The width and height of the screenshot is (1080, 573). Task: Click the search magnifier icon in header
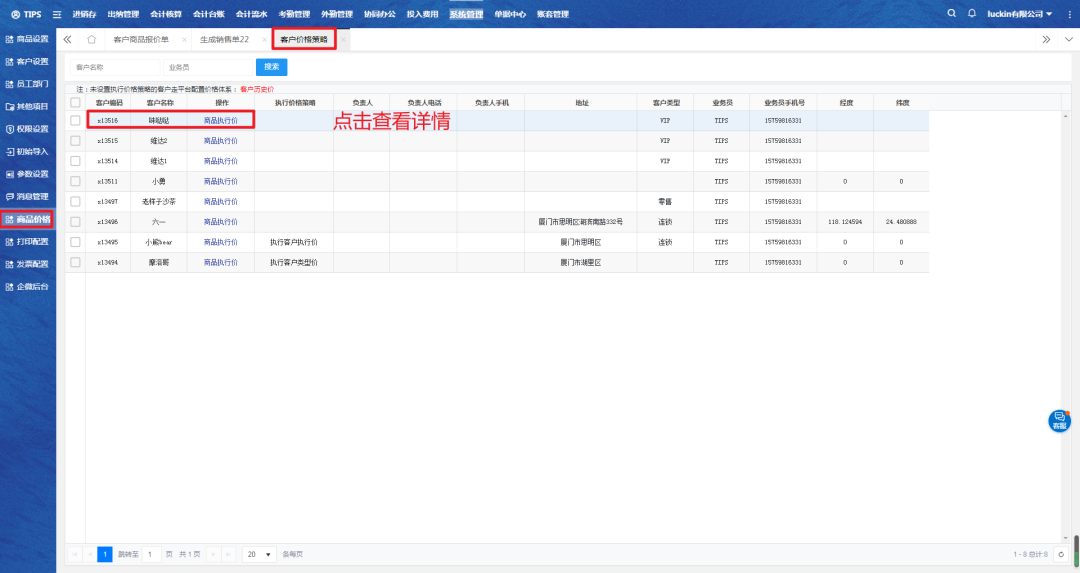click(951, 13)
